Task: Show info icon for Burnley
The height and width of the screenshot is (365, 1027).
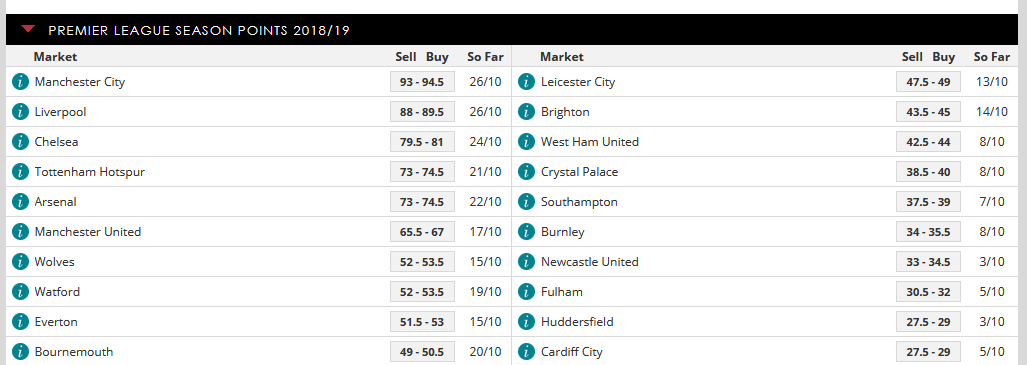Action: point(527,232)
